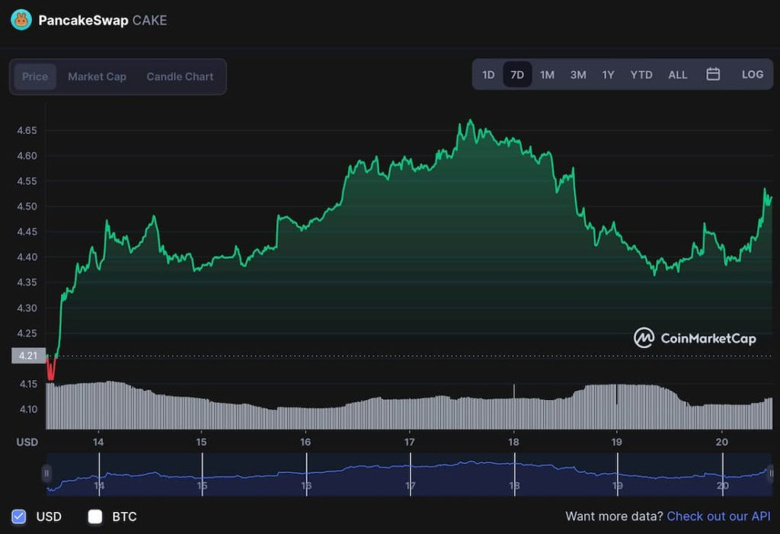Set chart range to 1Y
This screenshot has height=534, width=780.
point(608,74)
